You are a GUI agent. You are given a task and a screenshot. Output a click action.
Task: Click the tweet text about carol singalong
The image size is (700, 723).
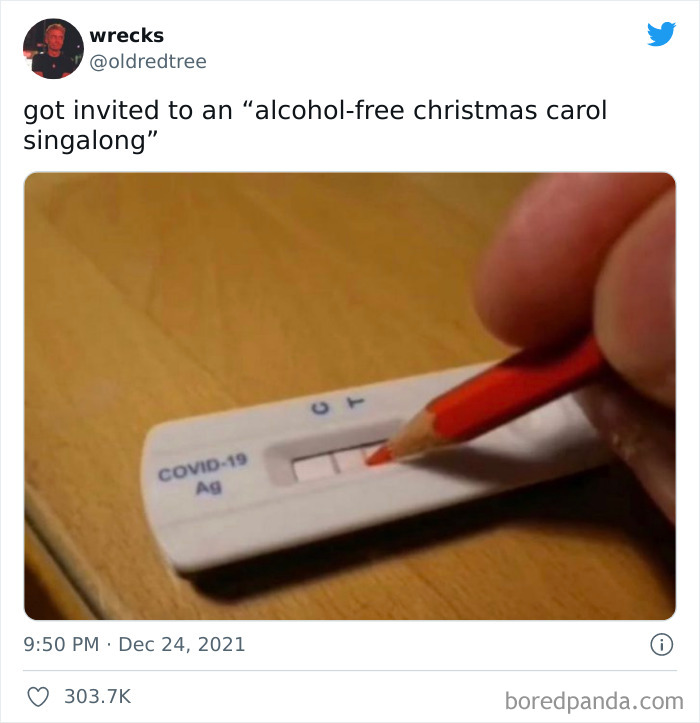pos(315,125)
